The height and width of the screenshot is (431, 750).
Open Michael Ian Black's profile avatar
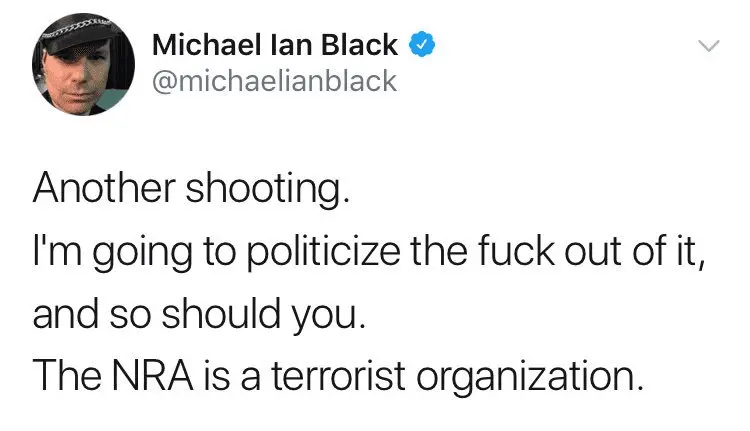(83, 64)
